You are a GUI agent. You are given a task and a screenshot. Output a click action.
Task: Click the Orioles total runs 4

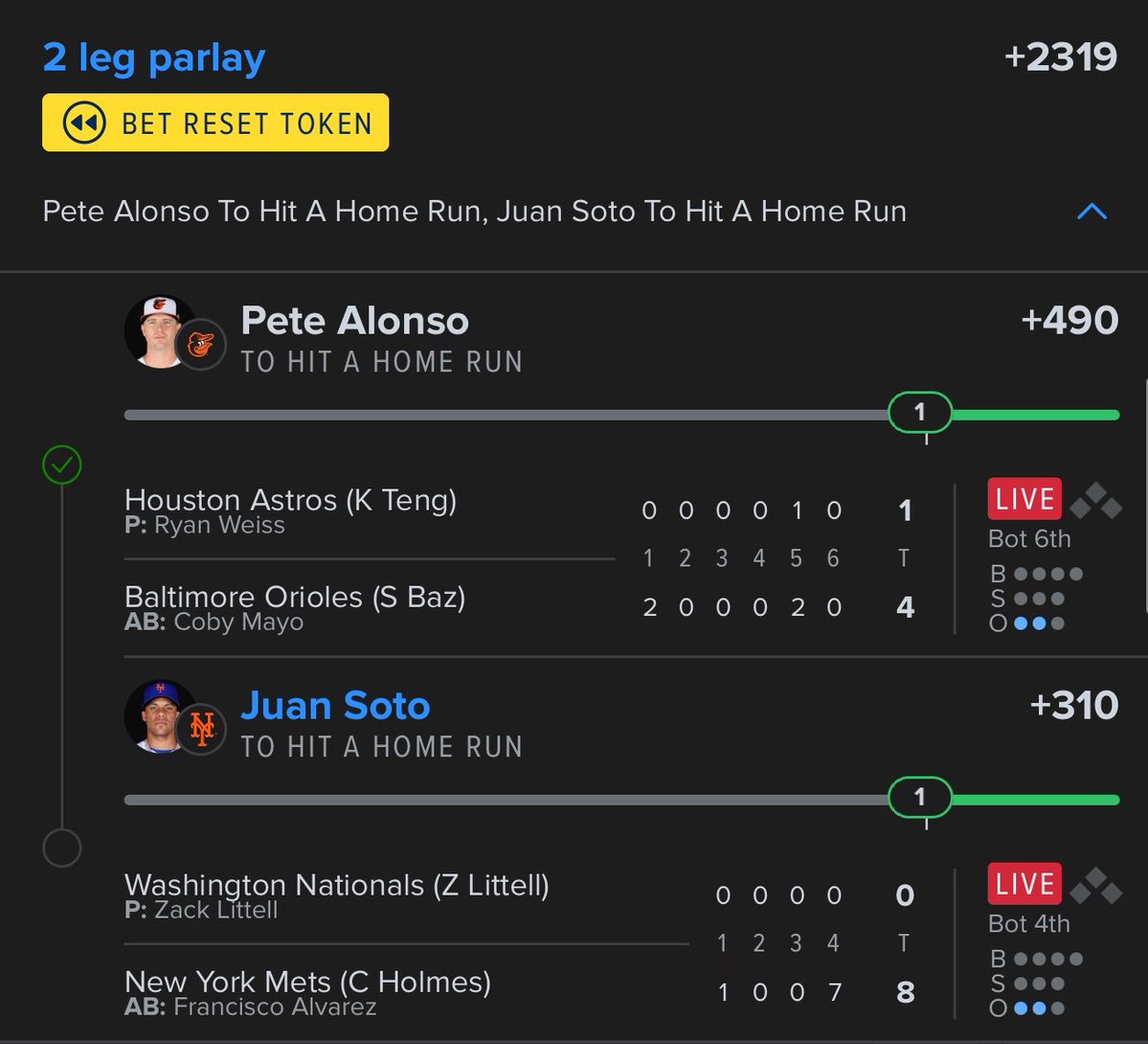point(905,607)
